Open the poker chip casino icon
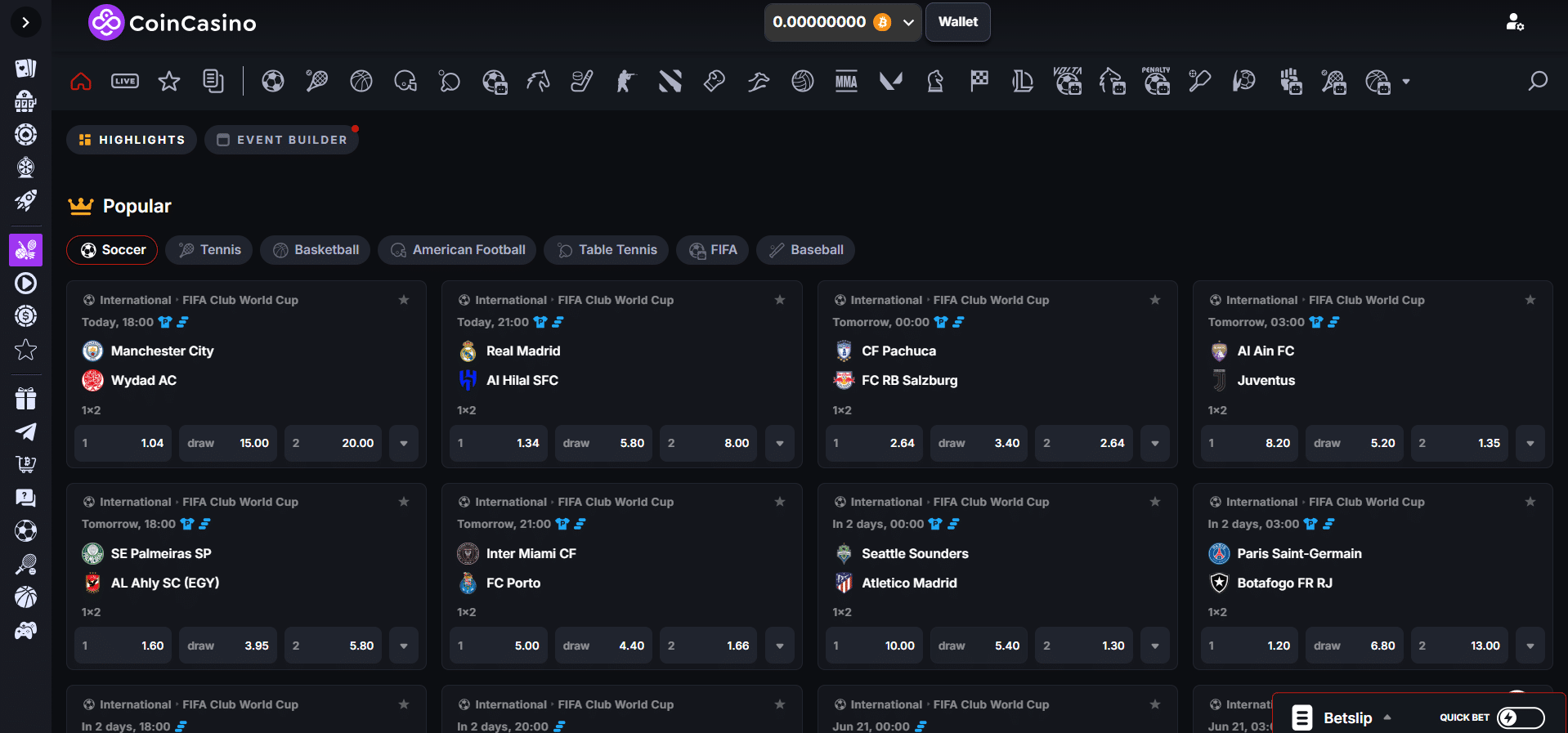 [x=26, y=135]
